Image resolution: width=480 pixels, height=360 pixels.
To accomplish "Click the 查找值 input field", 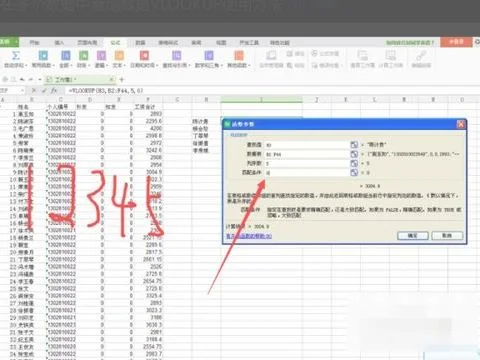I will coord(306,145).
